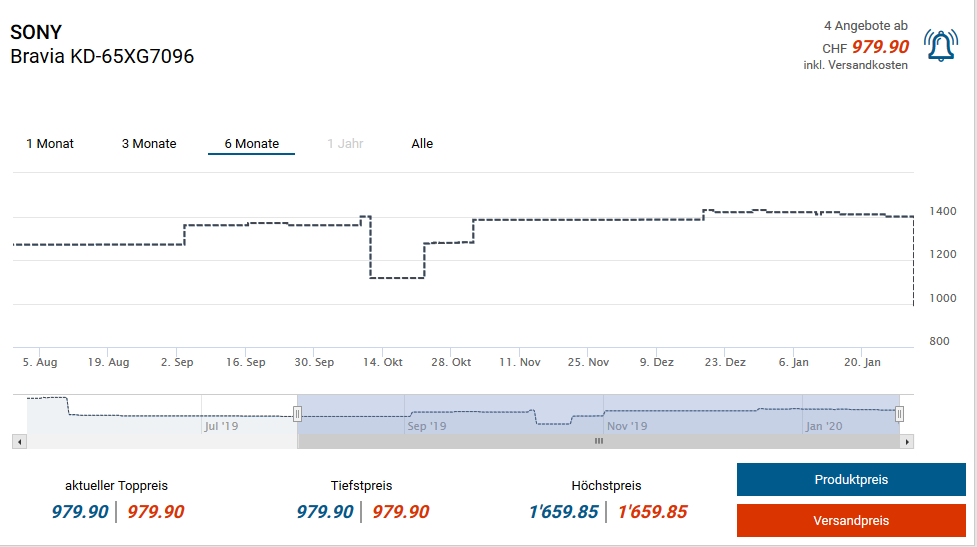Click the left range handle in navigator

pos(297,414)
